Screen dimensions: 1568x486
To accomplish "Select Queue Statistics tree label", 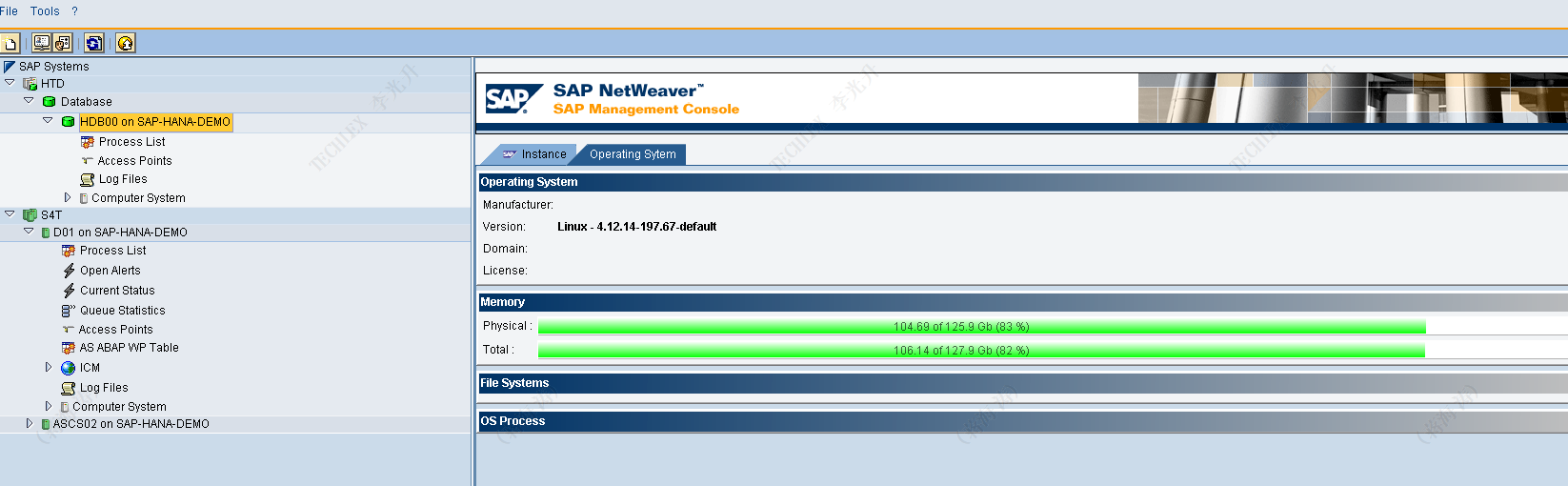I will pos(123,311).
